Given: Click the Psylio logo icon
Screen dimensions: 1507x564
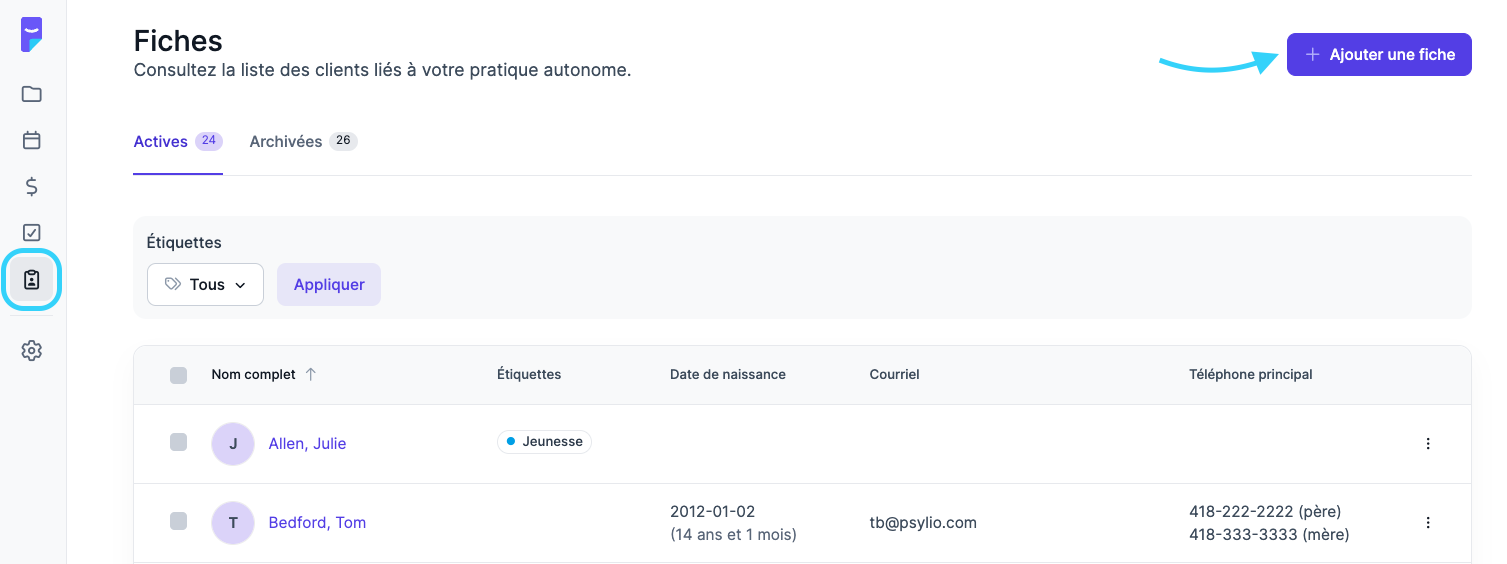Looking at the screenshot, I should [32, 34].
